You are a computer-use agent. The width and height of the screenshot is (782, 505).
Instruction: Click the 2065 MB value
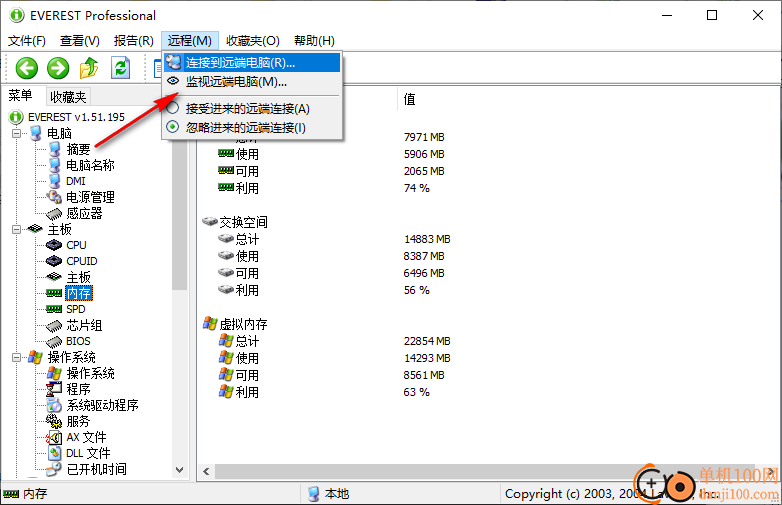[424, 171]
